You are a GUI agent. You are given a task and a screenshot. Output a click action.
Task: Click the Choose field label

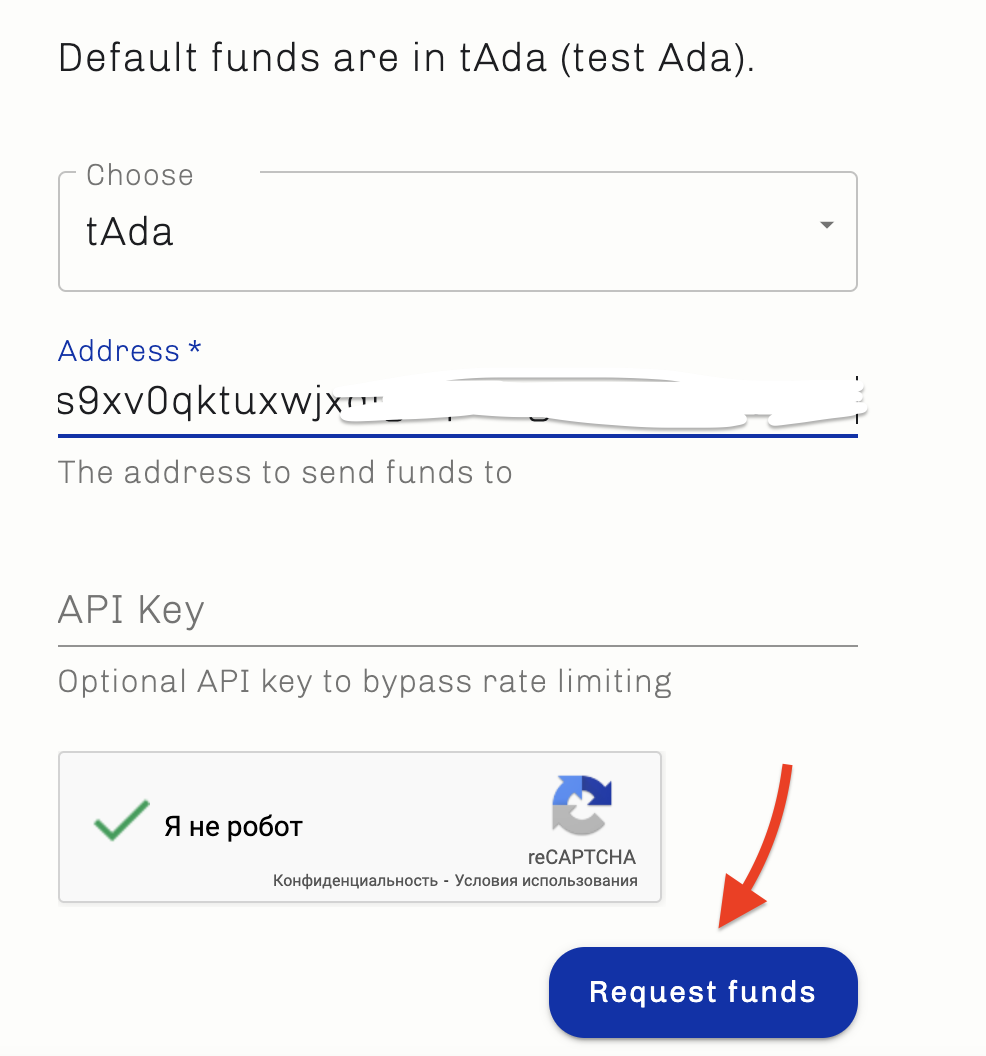(139, 175)
